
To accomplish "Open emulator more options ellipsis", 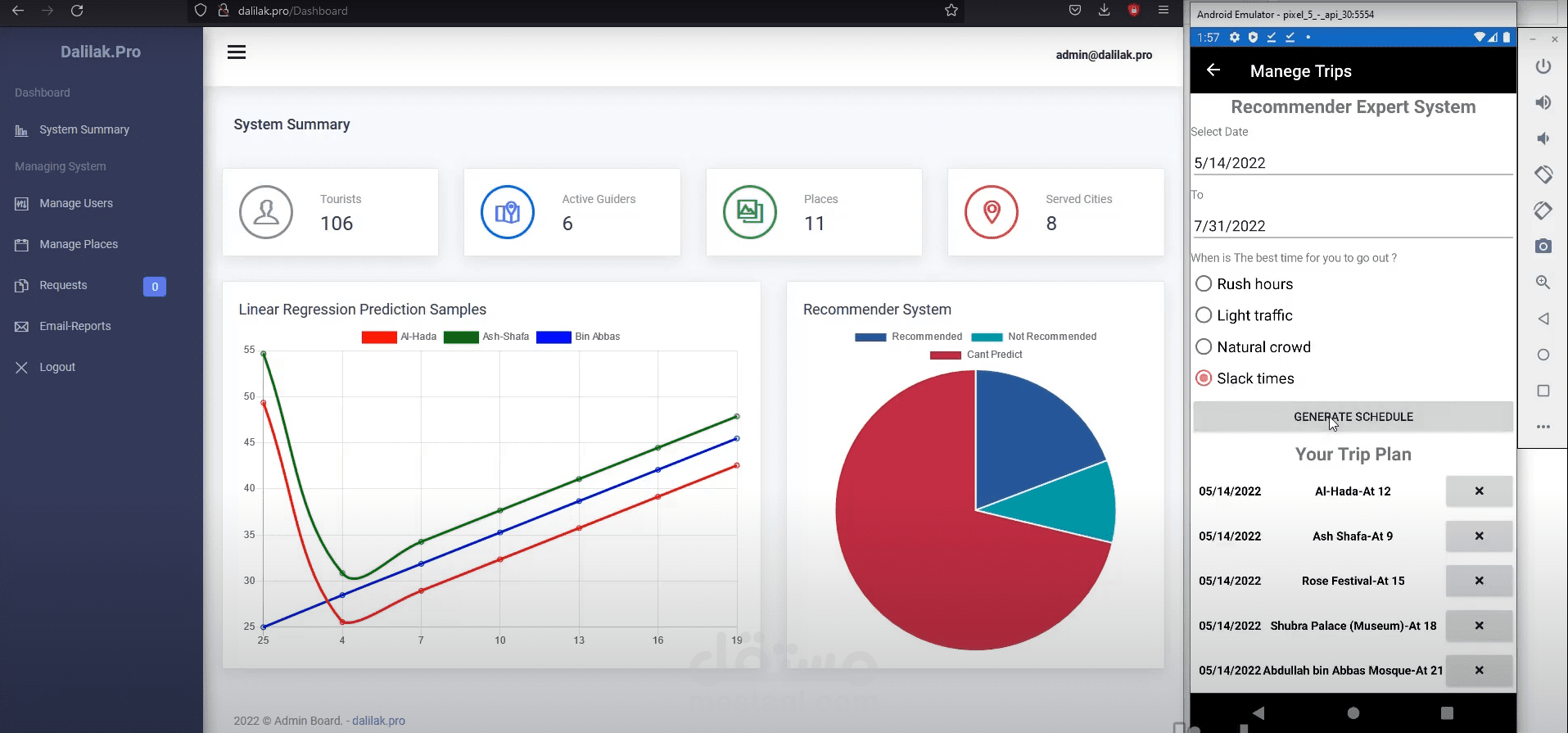I will [1543, 427].
